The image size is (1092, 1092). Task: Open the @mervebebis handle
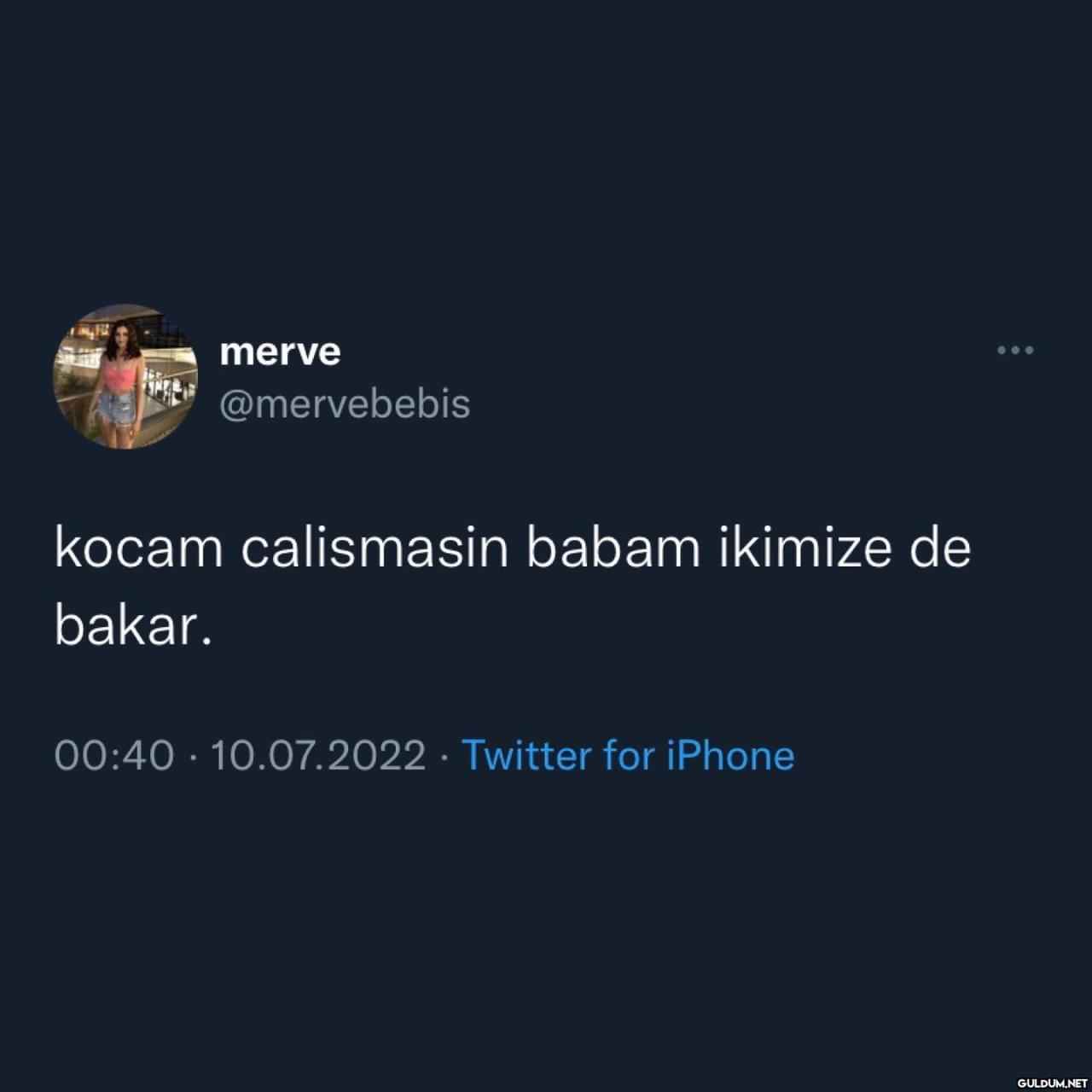coord(345,404)
